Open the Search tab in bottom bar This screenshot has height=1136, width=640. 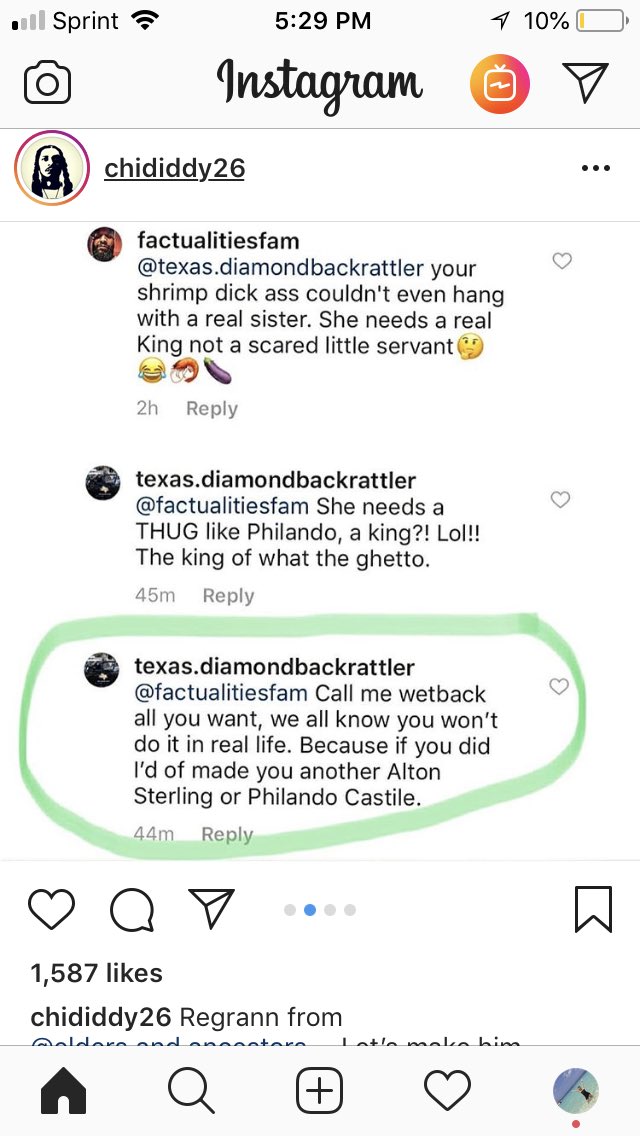(191, 1090)
